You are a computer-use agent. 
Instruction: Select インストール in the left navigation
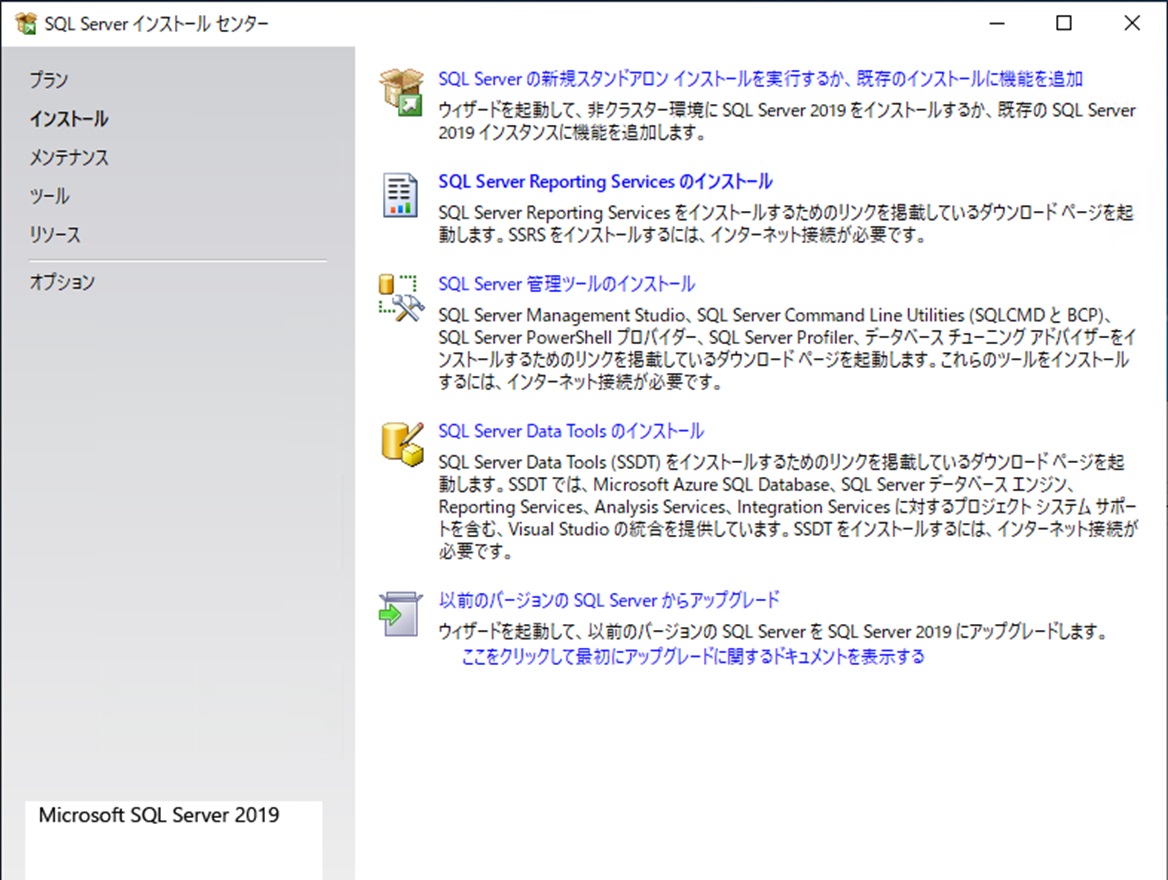coord(69,119)
